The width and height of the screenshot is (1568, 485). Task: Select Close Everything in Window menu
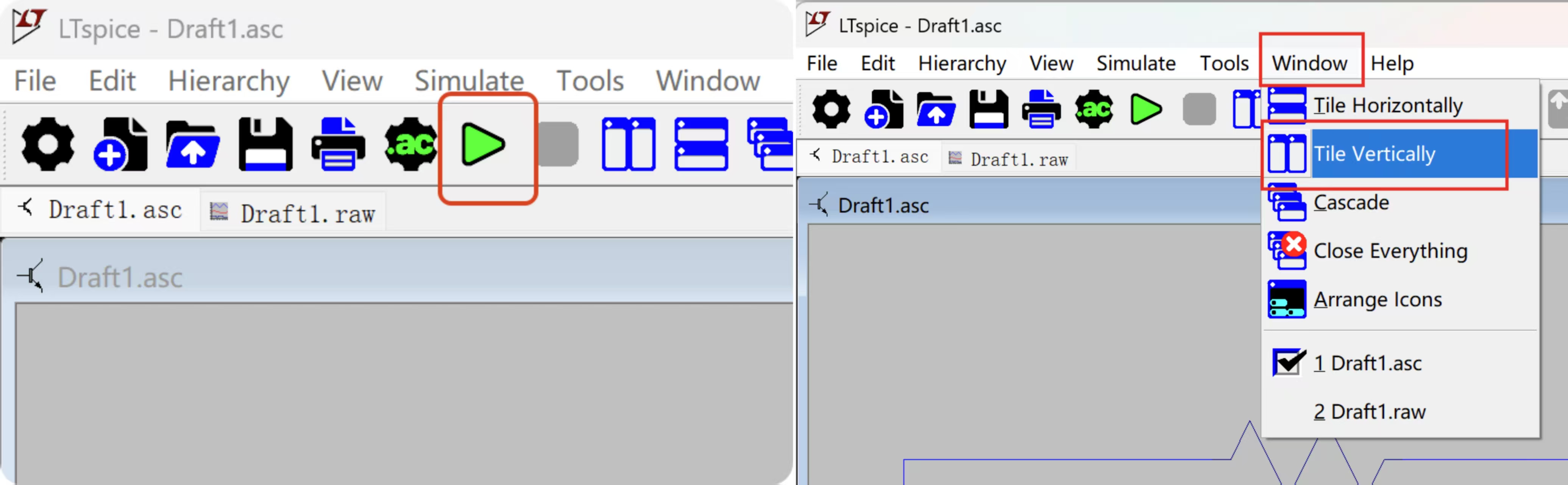pos(1401,250)
